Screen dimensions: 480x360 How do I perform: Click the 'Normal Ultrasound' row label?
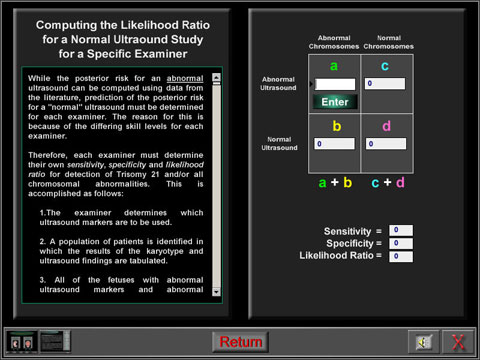coord(279,143)
